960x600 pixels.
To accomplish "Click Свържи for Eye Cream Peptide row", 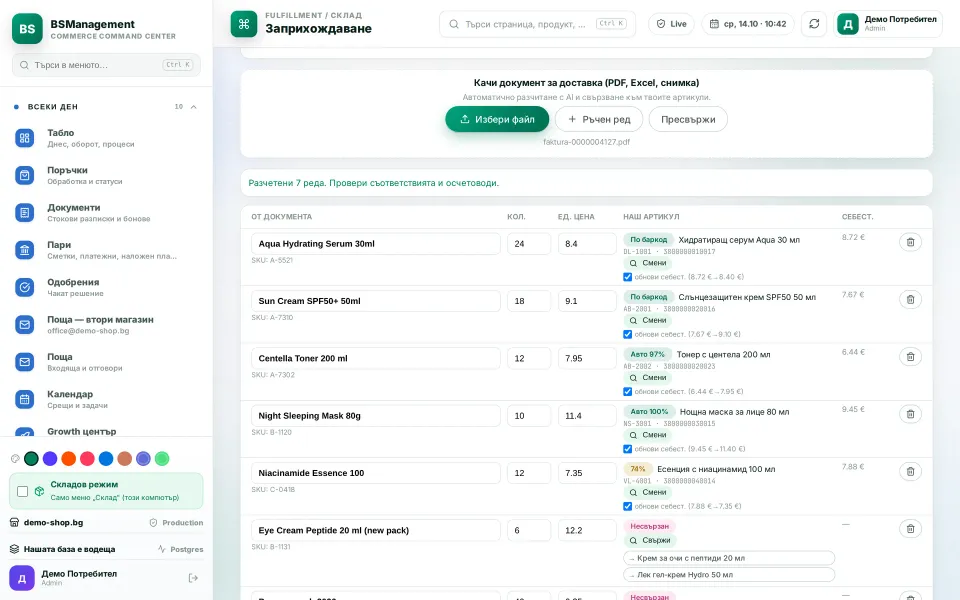I will coord(650,541).
